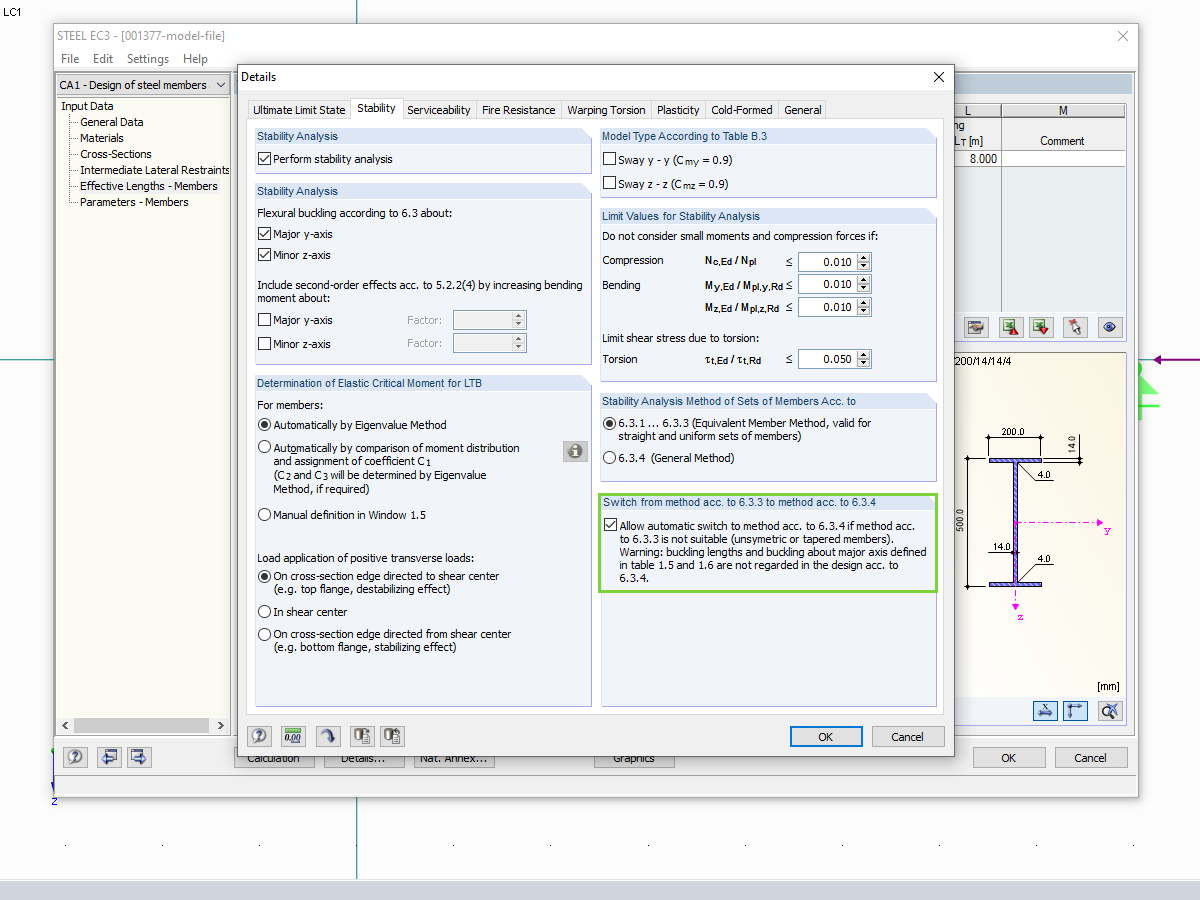The image size is (1200, 900).
Task: Uncheck Perform stability analysis
Action: (x=265, y=159)
